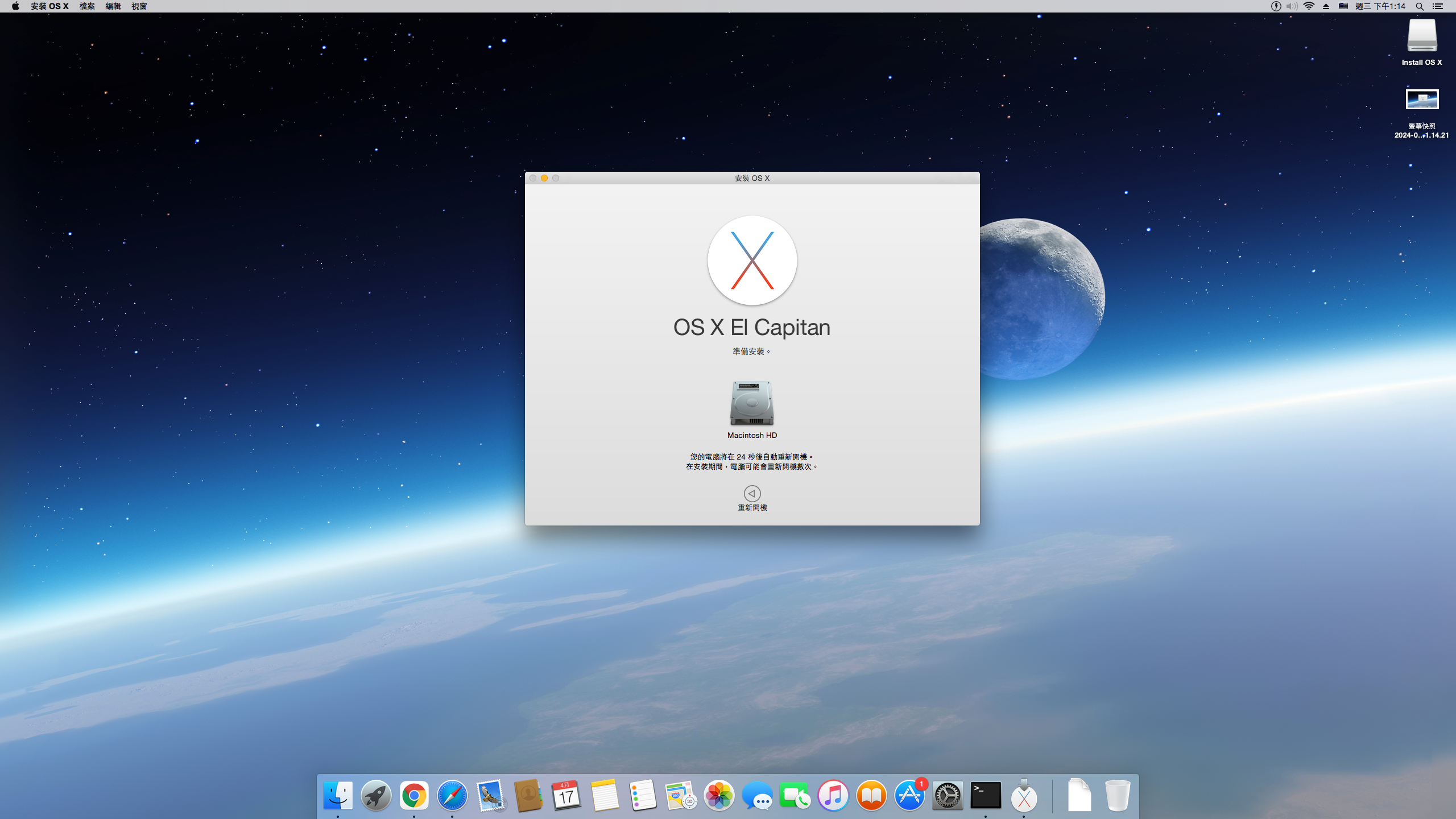Click the volume icon in menu bar
This screenshot has height=819, width=1456.
pos(1292,6)
